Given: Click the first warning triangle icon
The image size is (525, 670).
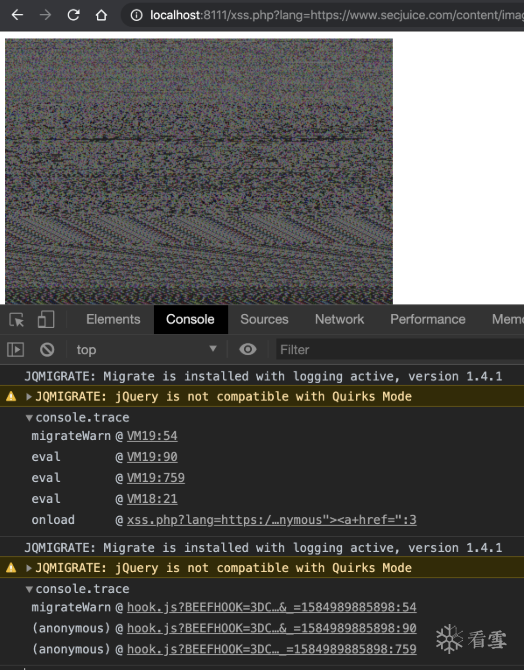Looking at the screenshot, I should (11, 397).
